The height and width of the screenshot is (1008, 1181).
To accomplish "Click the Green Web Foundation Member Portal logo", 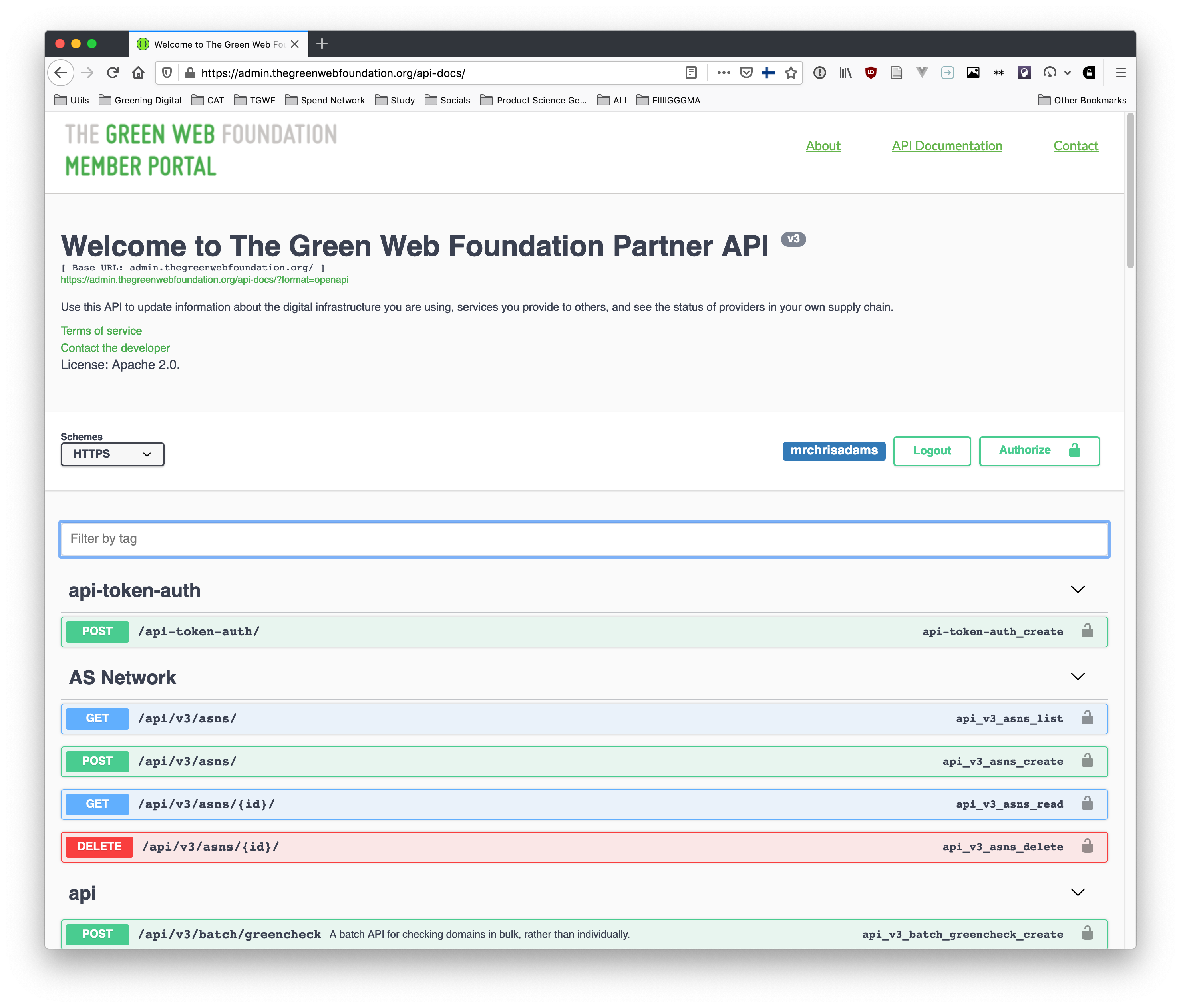I will click(201, 150).
